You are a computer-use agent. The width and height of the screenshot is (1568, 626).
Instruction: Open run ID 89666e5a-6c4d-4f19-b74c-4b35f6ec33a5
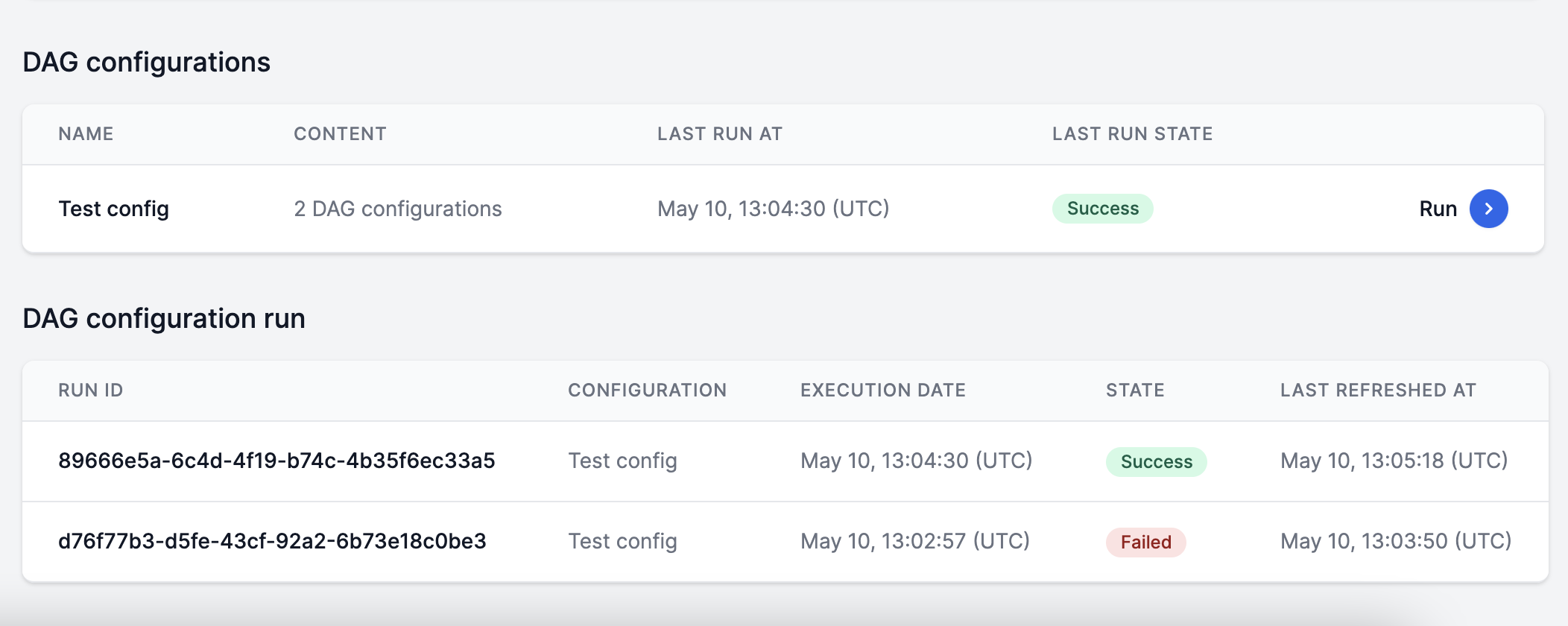click(276, 461)
